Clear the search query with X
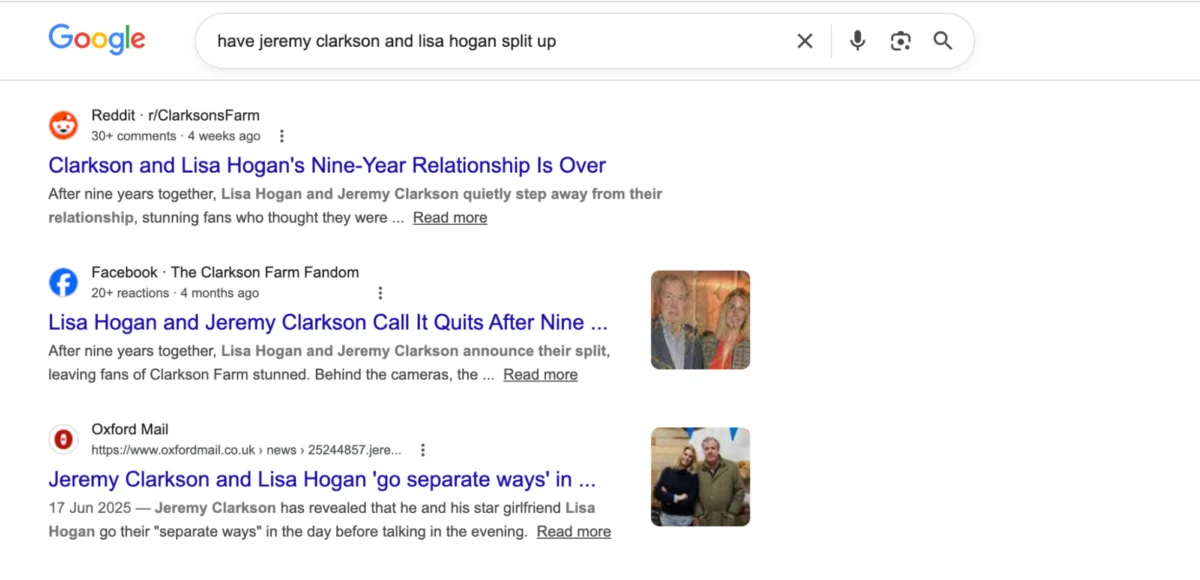This screenshot has height=580, width=1200. click(x=805, y=41)
